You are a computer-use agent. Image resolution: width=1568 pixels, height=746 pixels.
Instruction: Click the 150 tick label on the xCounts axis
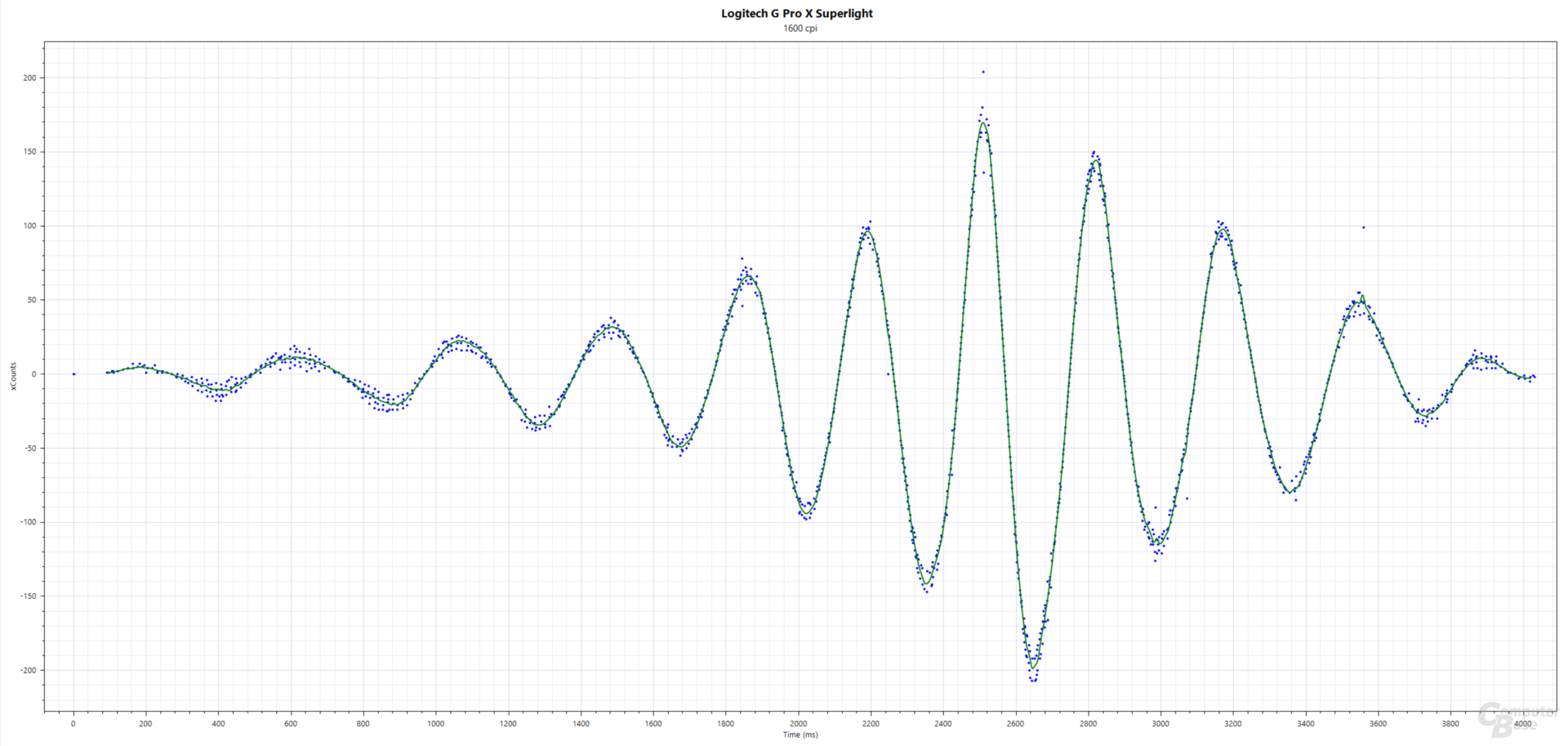(x=29, y=152)
